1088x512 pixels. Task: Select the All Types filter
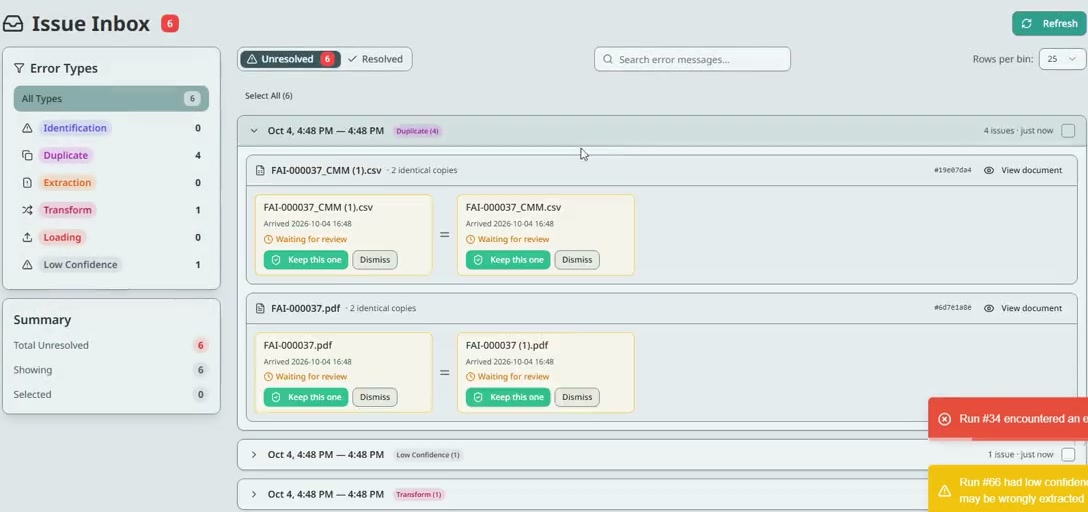point(111,99)
